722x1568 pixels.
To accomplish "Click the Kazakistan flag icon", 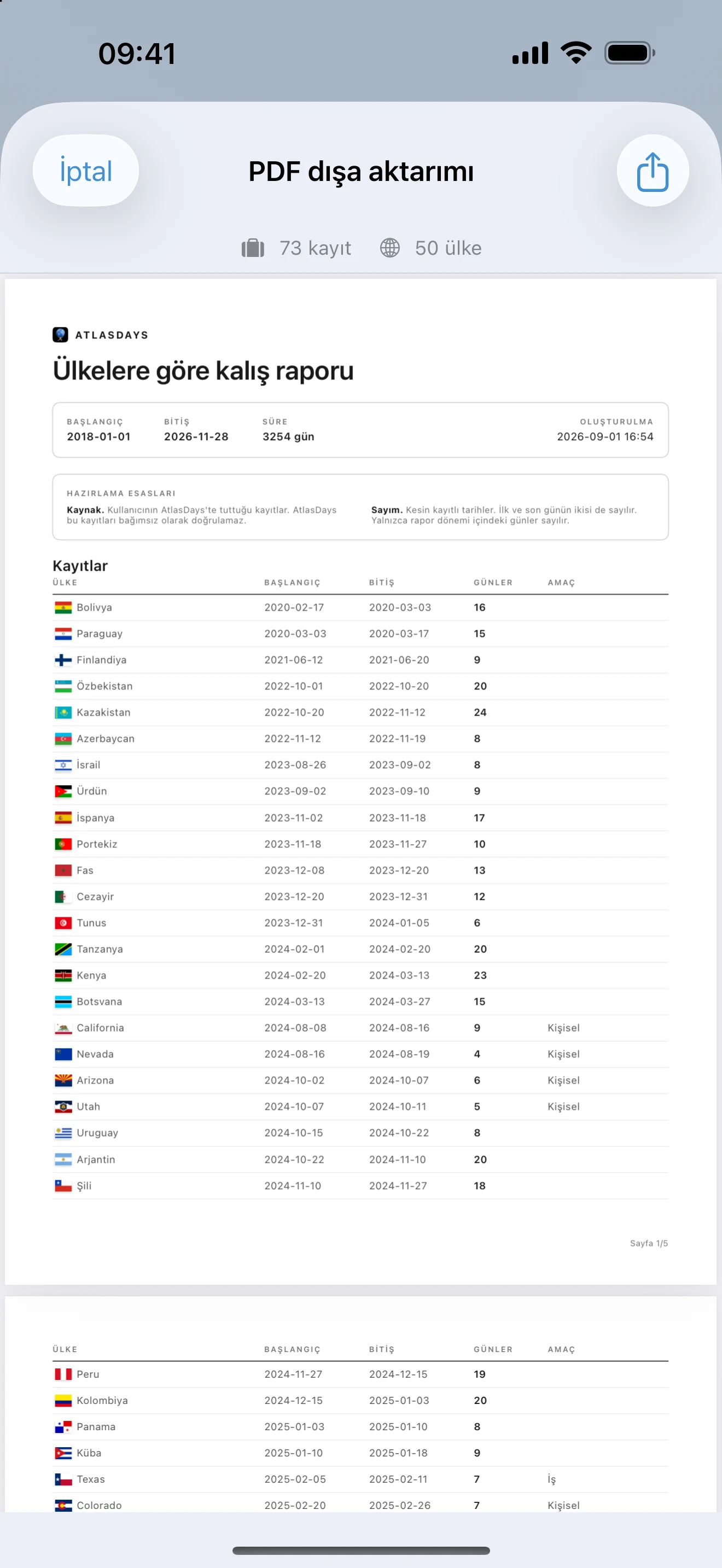I will 63,712.
